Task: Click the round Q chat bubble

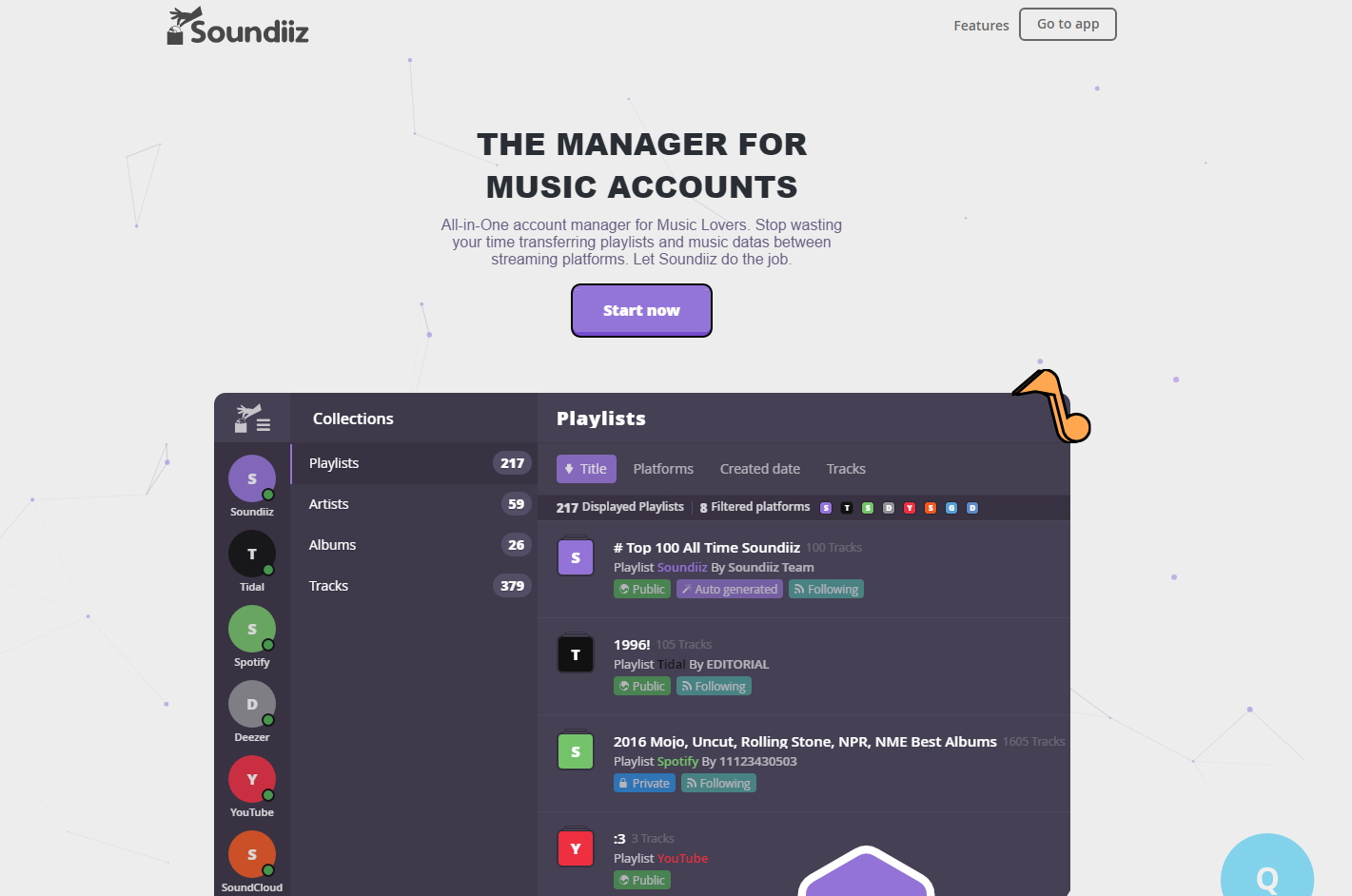Action: [x=1267, y=867]
